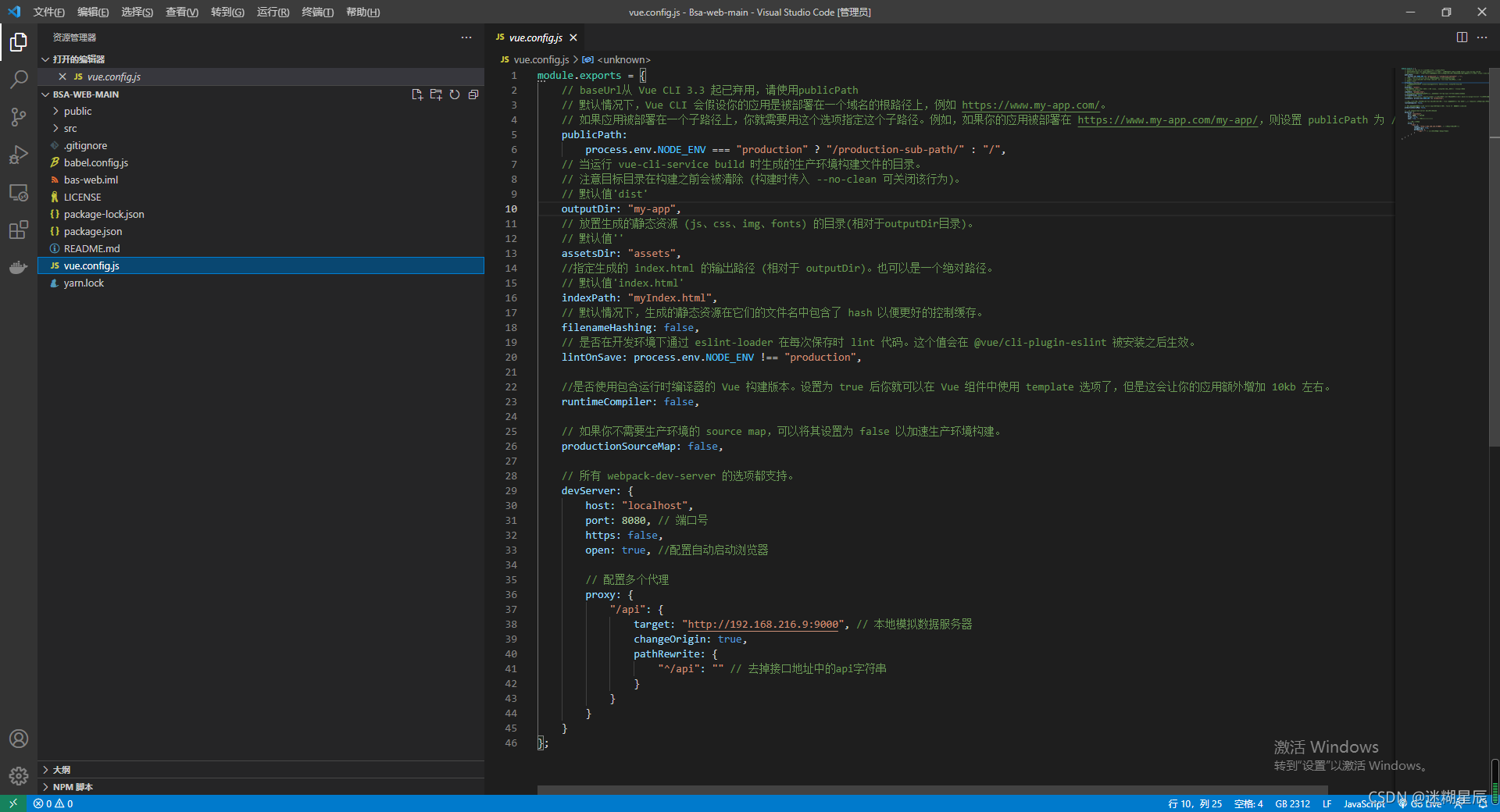Select the vue.config.js editor tab
This screenshot has height=812, width=1500.
click(535, 37)
